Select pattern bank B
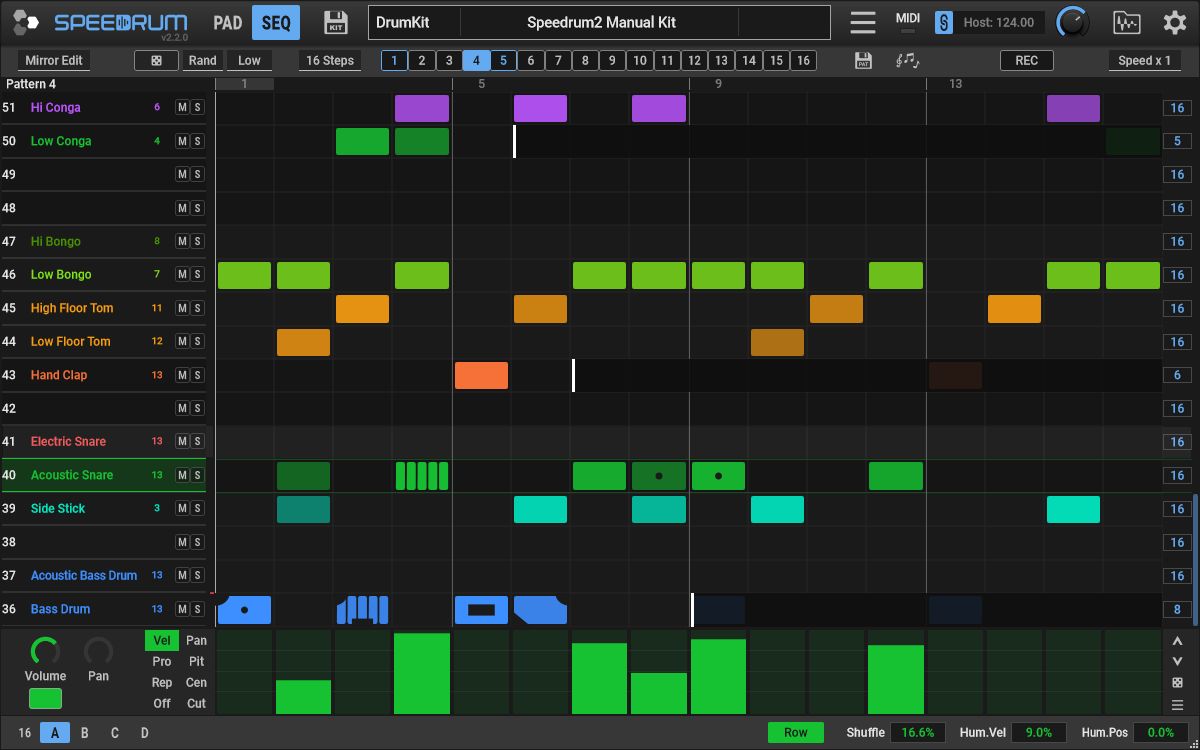 pyautogui.click(x=85, y=733)
